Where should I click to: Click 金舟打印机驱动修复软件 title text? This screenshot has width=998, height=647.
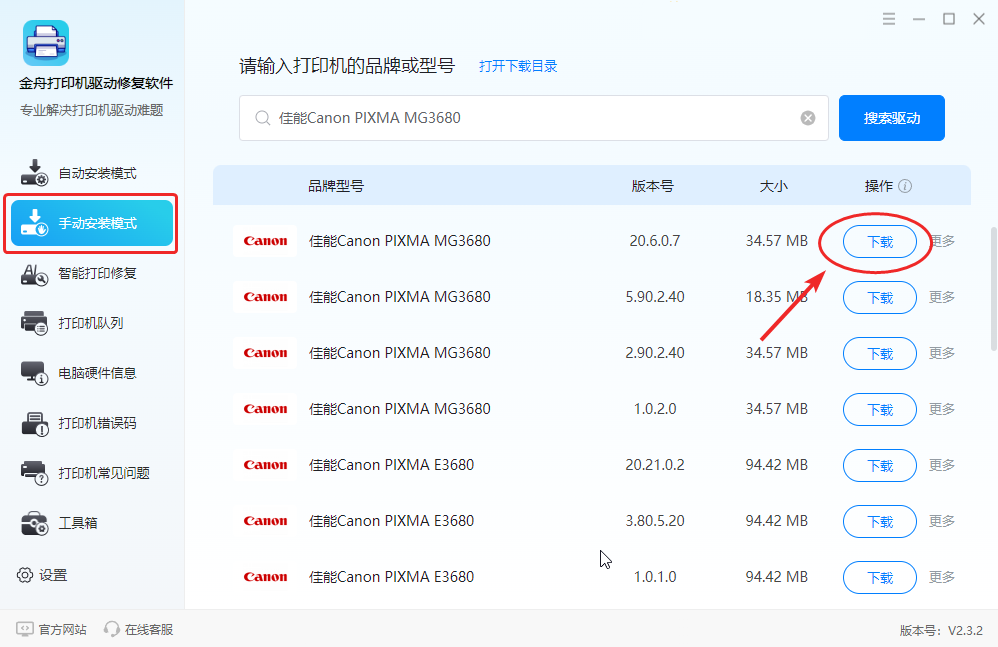[x=96, y=83]
